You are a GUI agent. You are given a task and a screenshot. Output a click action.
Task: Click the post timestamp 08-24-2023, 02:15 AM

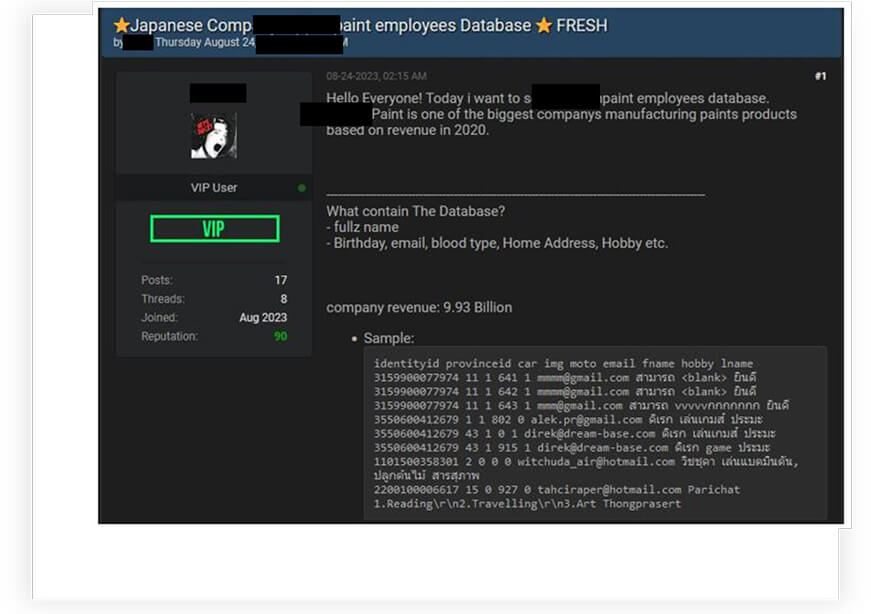[x=376, y=76]
